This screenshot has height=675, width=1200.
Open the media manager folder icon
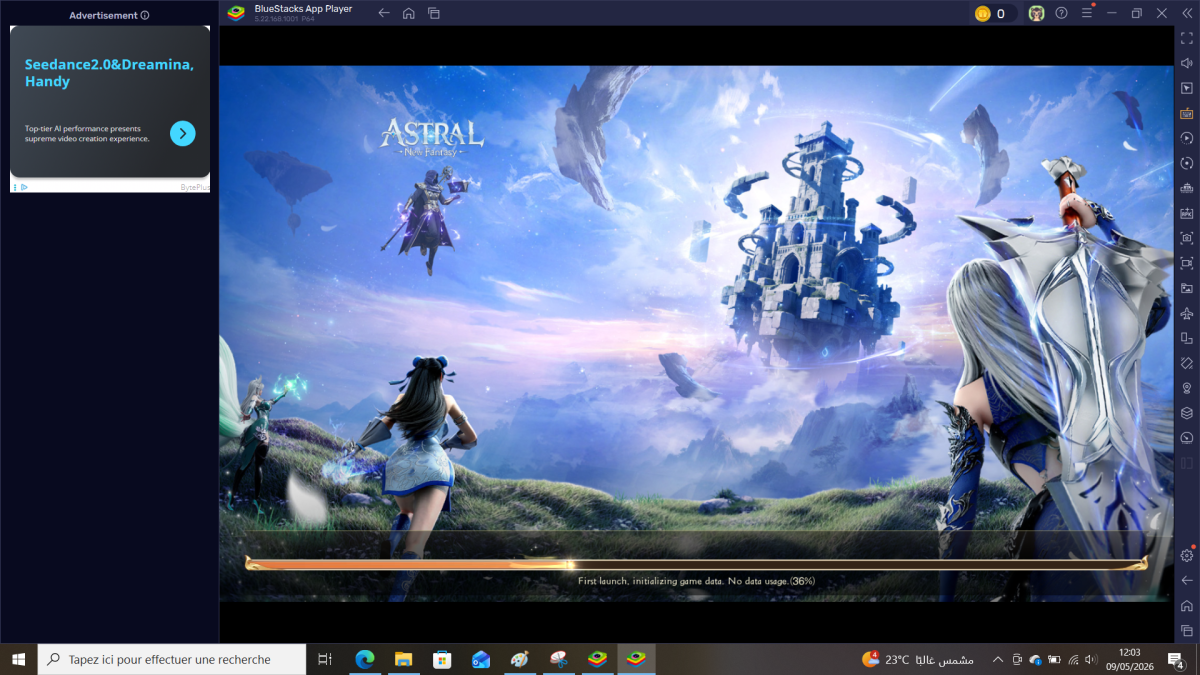point(1186,288)
